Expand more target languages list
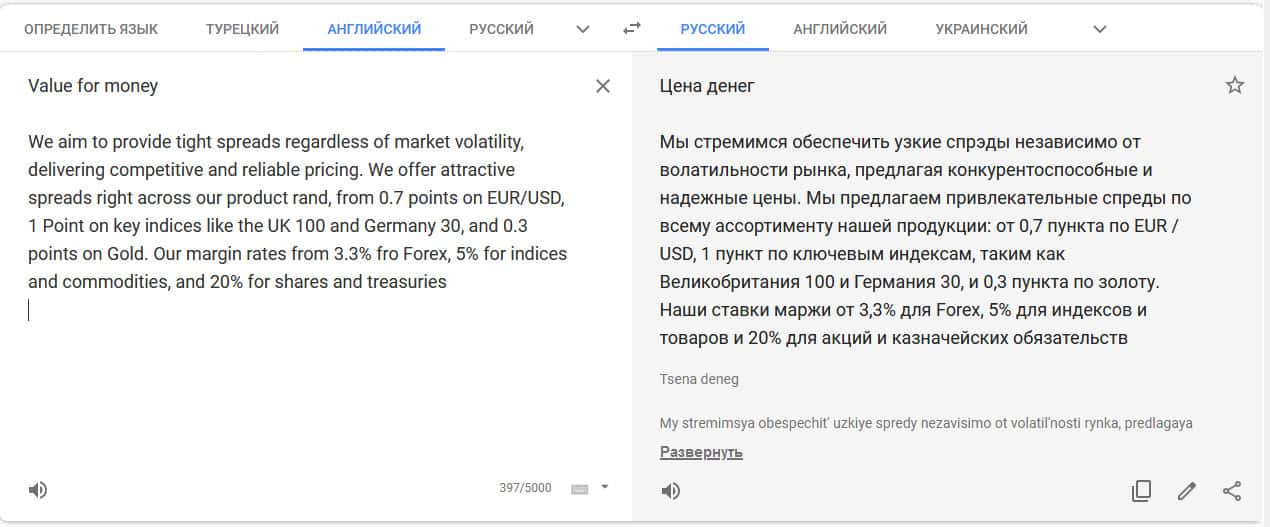Image resolution: width=1270 pixels, height=527 pixels. tap(1100, 29)
